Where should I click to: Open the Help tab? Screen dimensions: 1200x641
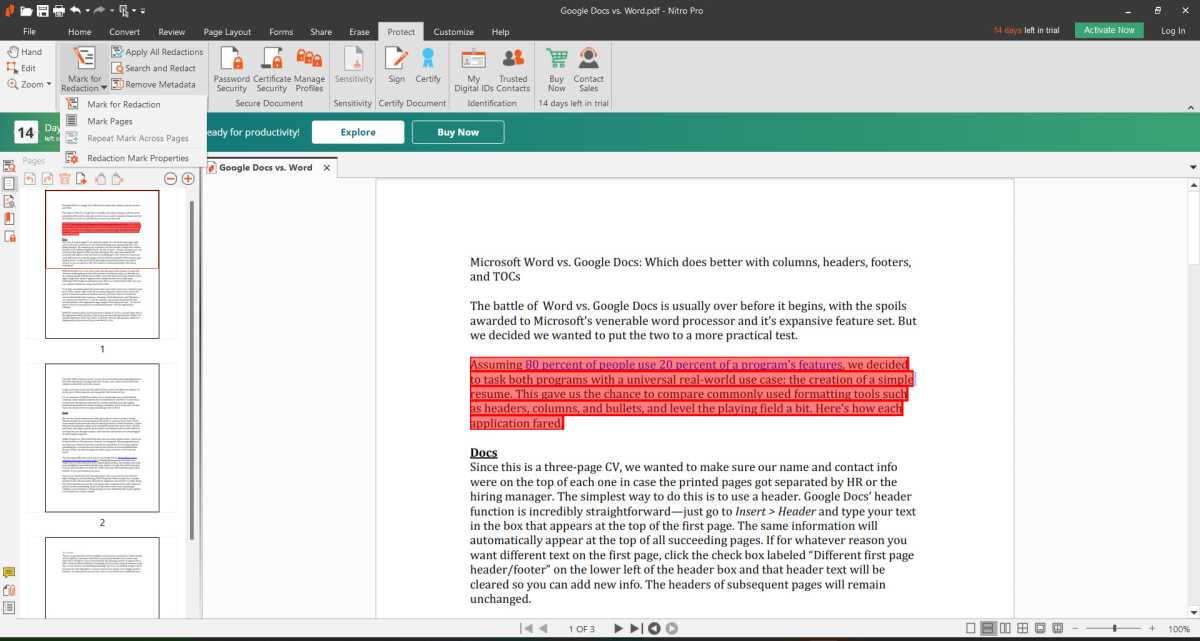click(500, 32)
